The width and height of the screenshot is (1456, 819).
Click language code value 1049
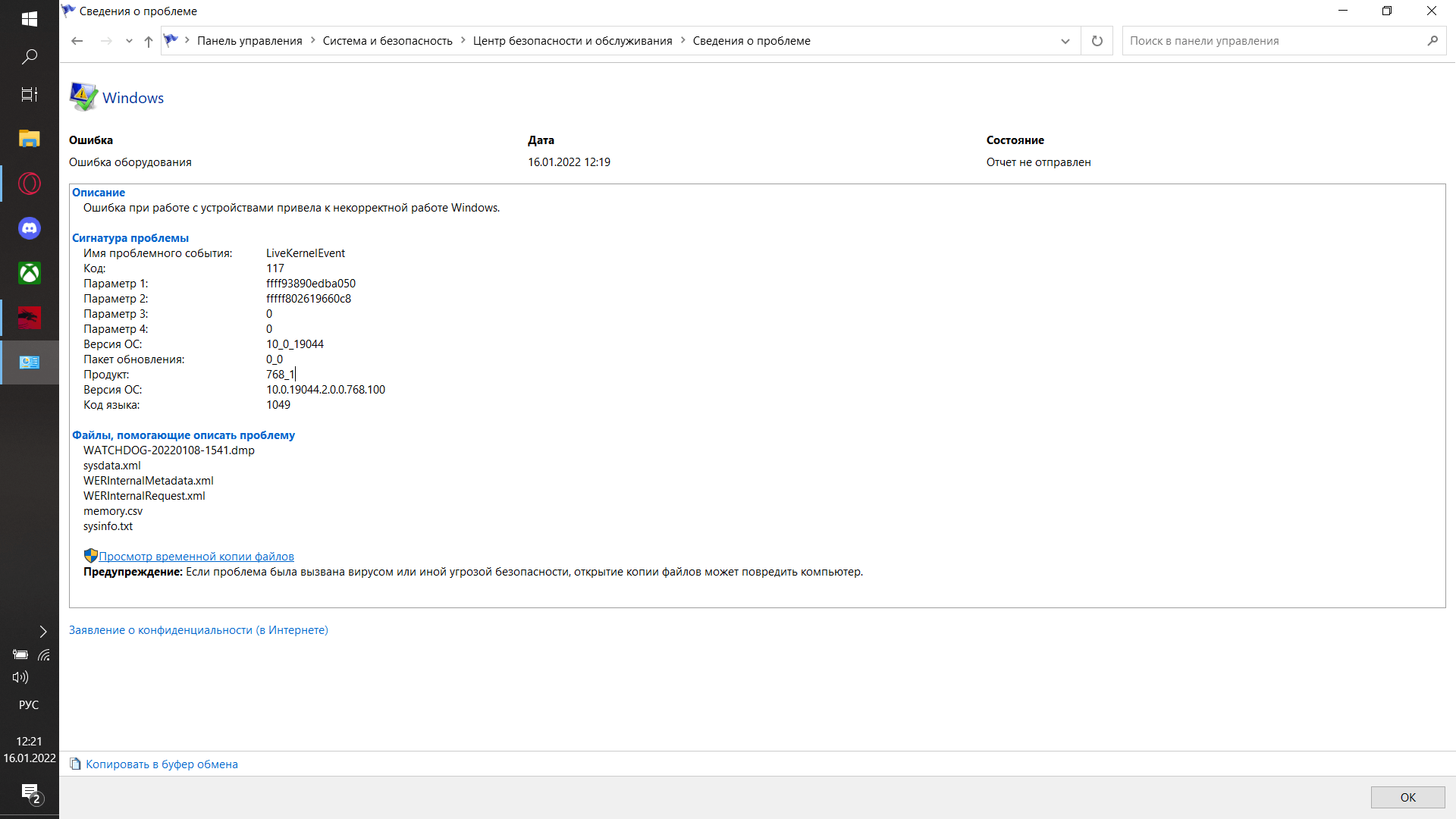pos(278,405)
